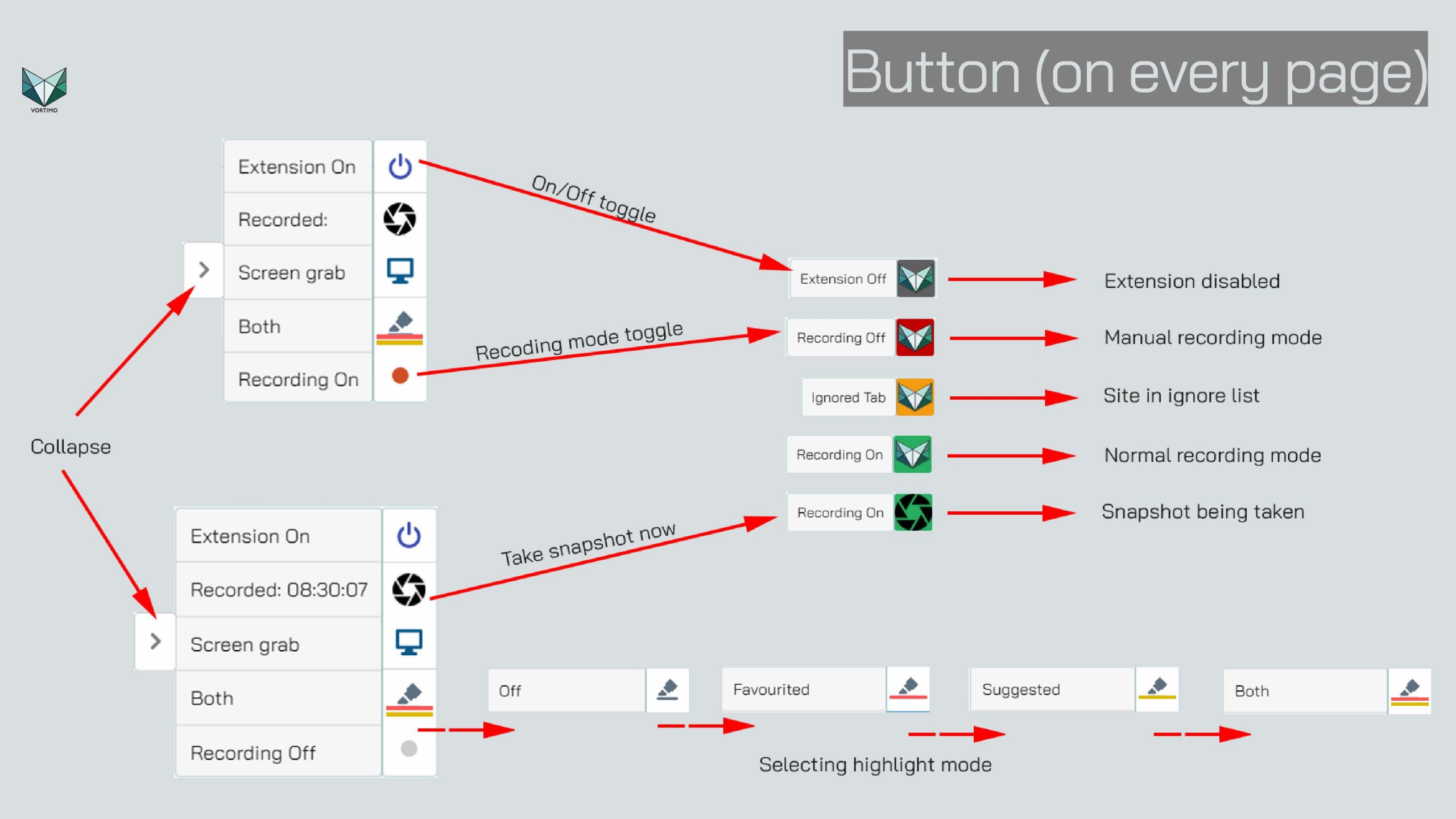
Task: Click the 'Normal recording mode' description text
Action: (x=1213, y=456)
